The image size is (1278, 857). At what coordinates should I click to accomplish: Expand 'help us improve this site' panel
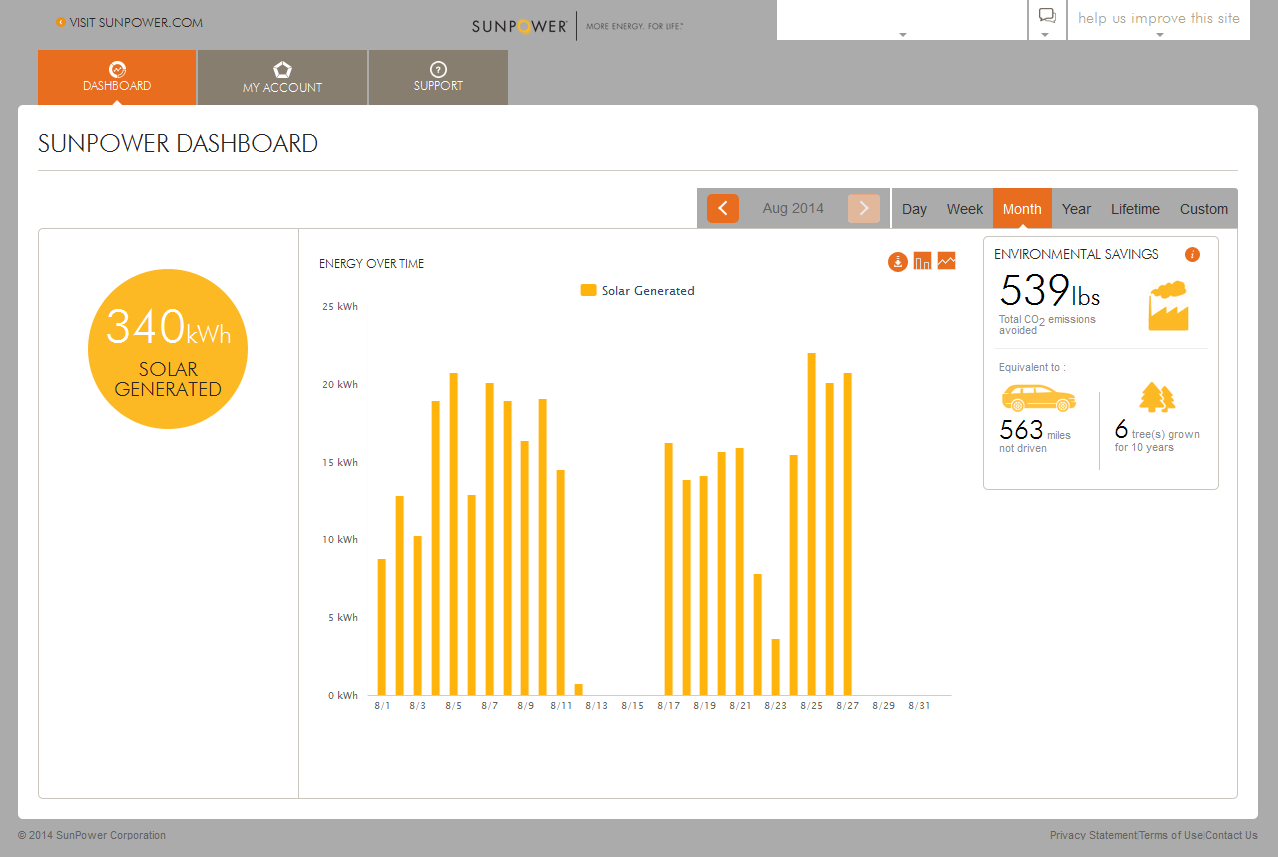pyautogui.click(x=1159, y=20)
